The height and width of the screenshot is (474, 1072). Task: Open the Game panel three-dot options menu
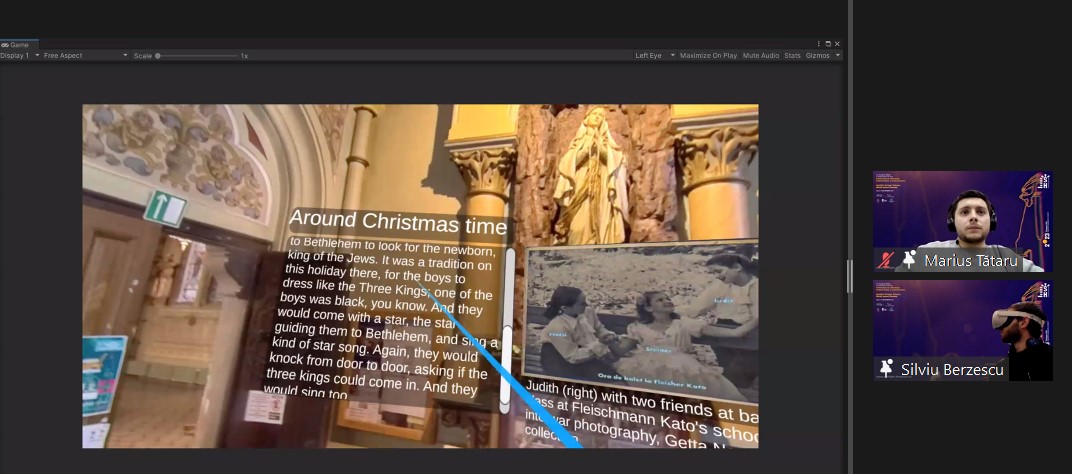click(818, 44)
